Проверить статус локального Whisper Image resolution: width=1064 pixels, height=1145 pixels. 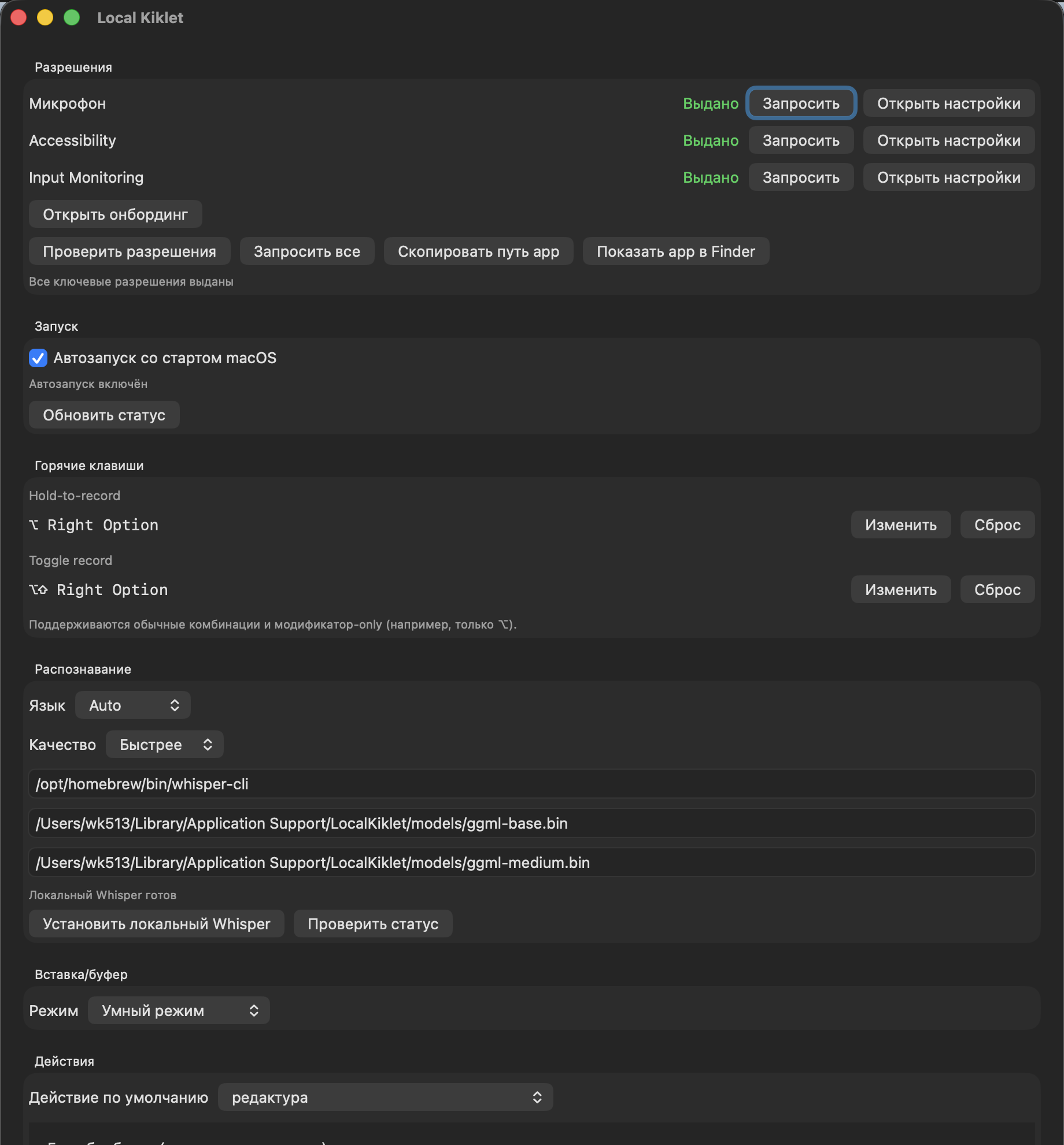373,924
